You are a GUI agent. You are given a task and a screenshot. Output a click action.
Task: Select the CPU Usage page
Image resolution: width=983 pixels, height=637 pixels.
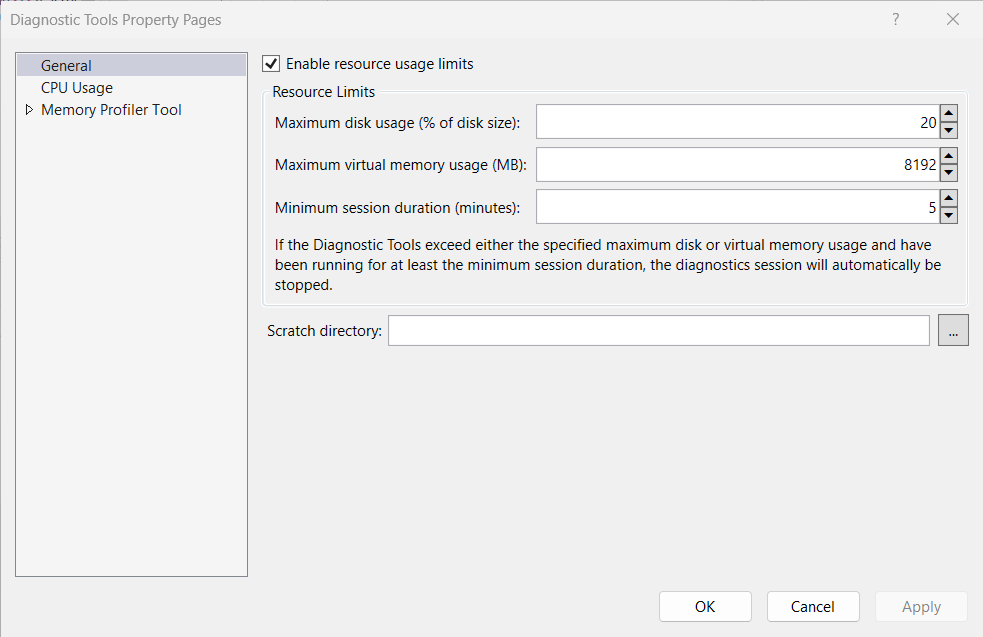[77, 87]
